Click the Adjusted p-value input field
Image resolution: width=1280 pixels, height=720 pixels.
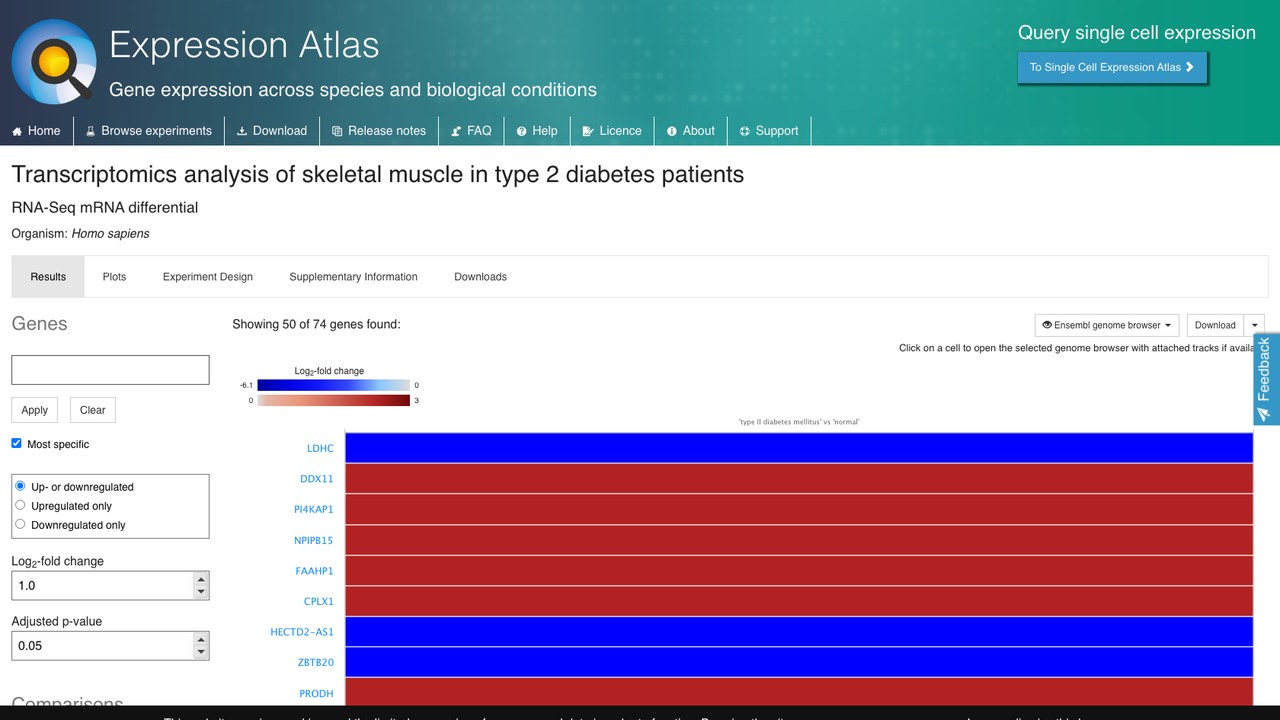pos(102,646)
